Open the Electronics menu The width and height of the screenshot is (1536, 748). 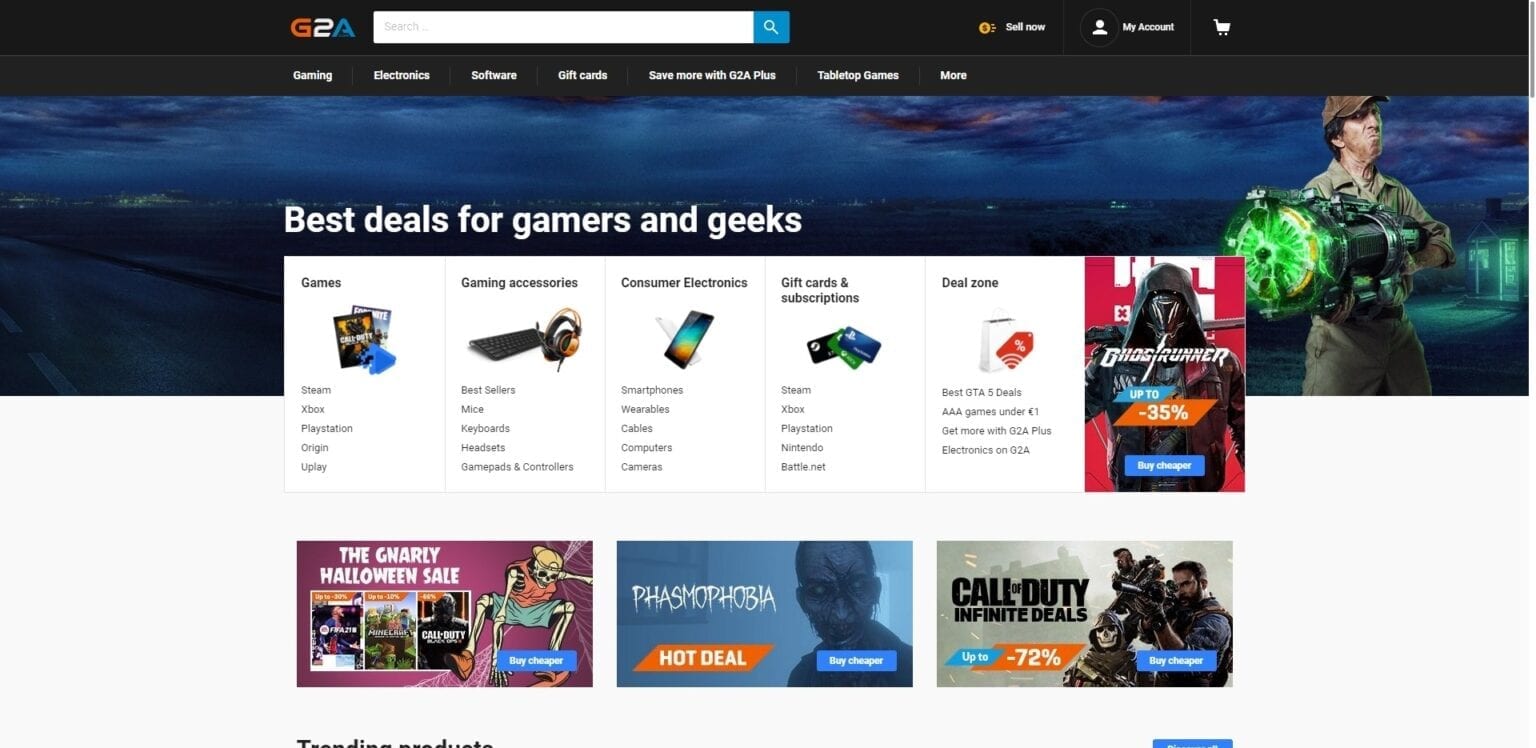tap(401, 75)
